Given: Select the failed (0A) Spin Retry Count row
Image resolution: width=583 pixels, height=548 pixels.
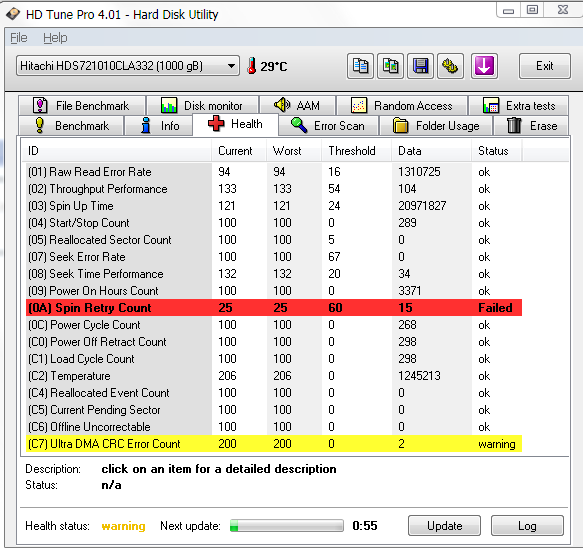Looking at the screenshot, I should pyautogui.click(x=274, y=308).
